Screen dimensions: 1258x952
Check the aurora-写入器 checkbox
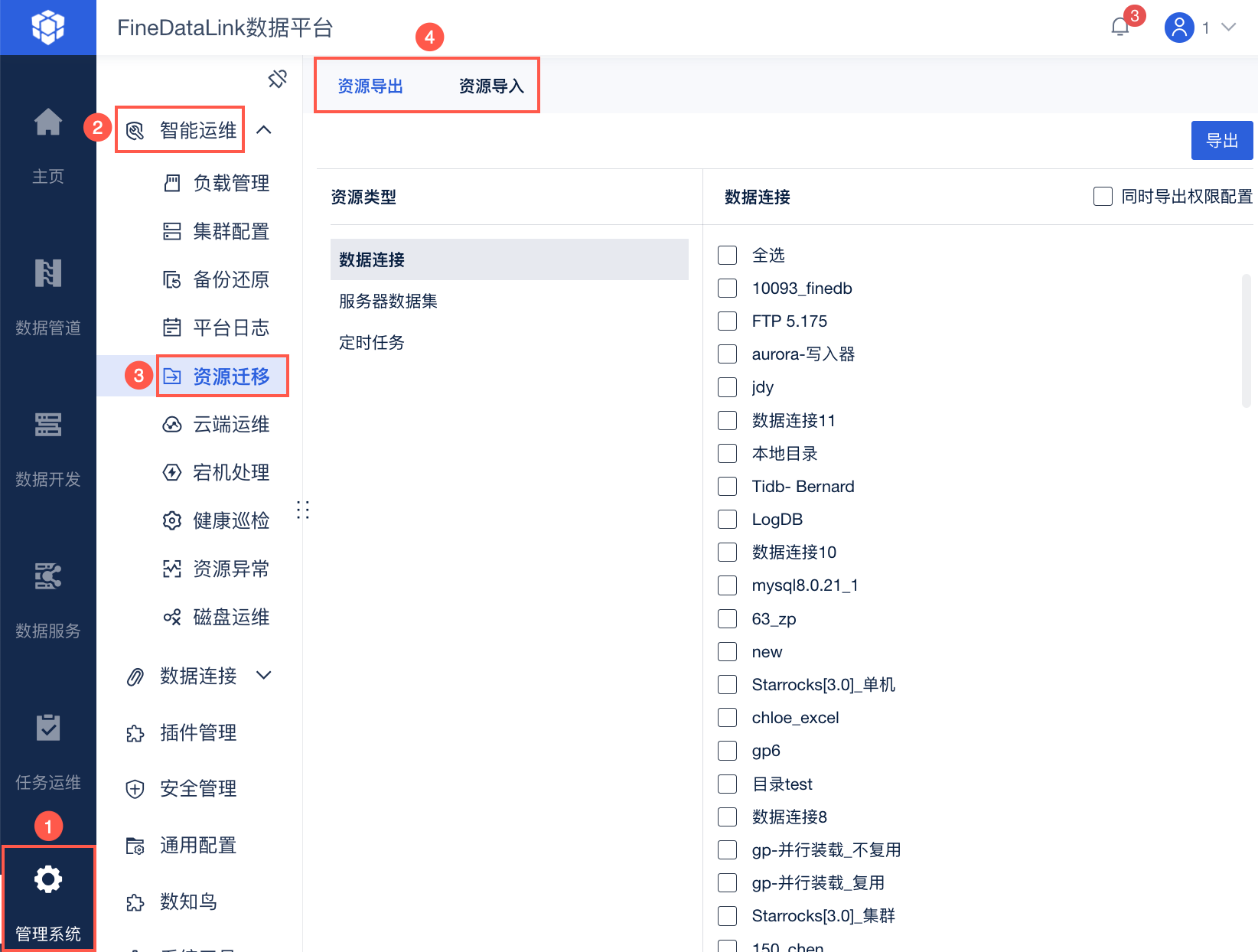(728, 354)
